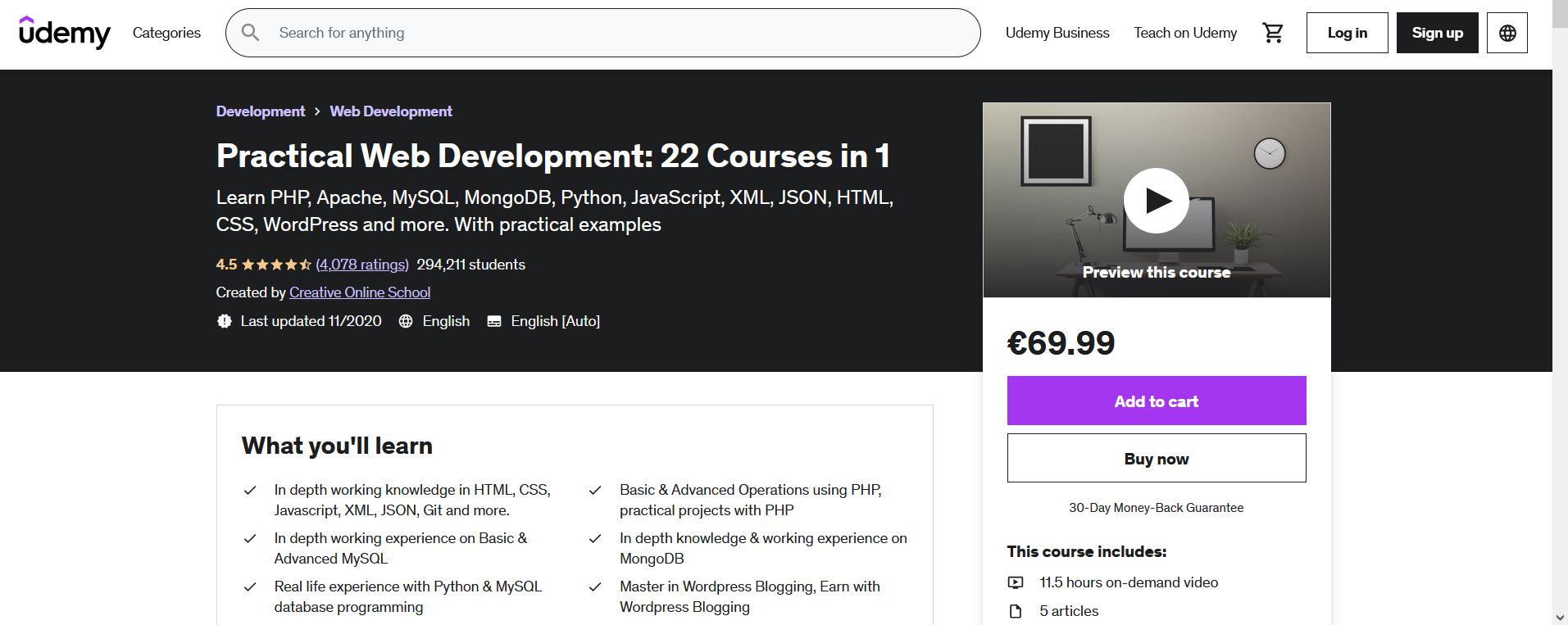Click English [Auto] captions text
The width and height of the screenshot is (1568, 625).
point(555,321)
